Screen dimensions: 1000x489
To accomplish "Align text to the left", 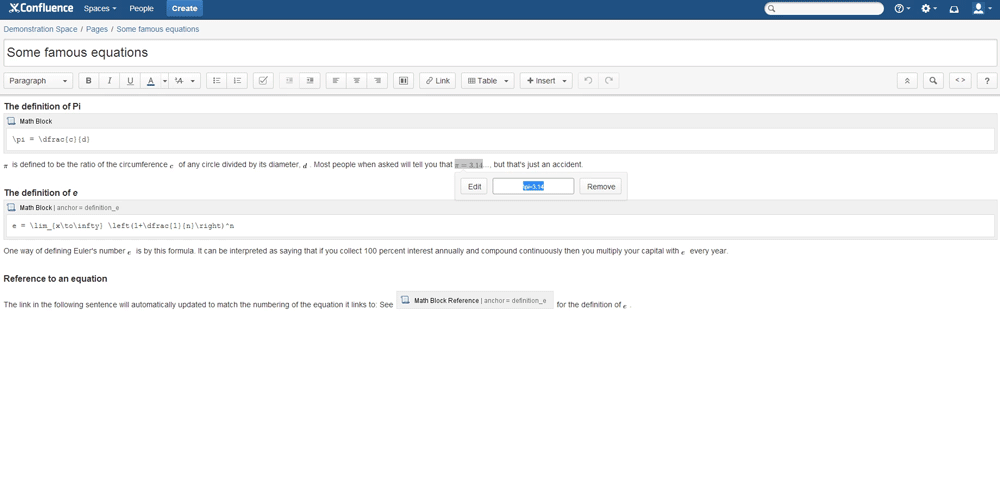I will pyautogui.click(x=336, y=81).
